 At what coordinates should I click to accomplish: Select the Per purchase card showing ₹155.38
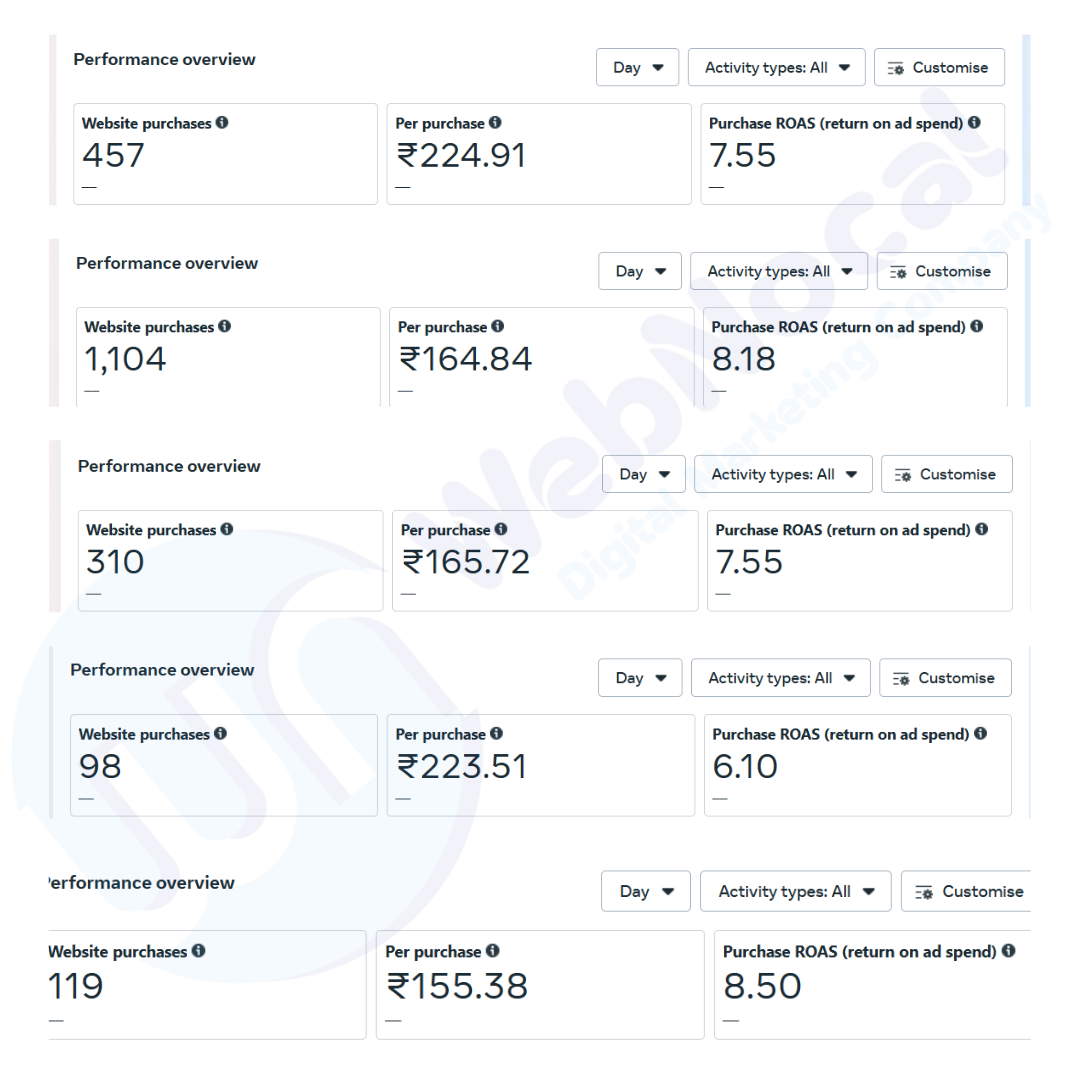(540, 985)
